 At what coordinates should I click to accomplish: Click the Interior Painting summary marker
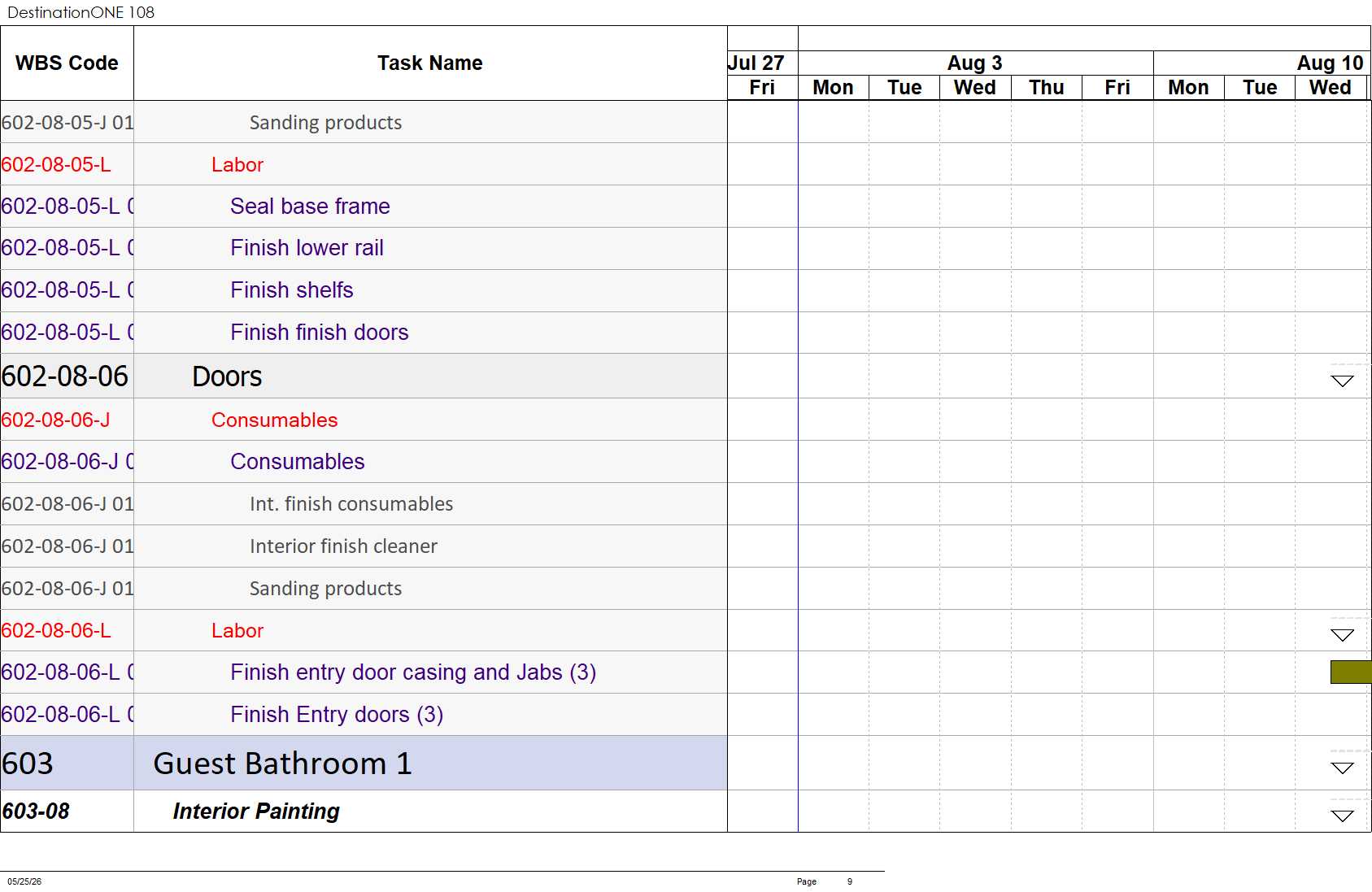(x=1342, y=816)
